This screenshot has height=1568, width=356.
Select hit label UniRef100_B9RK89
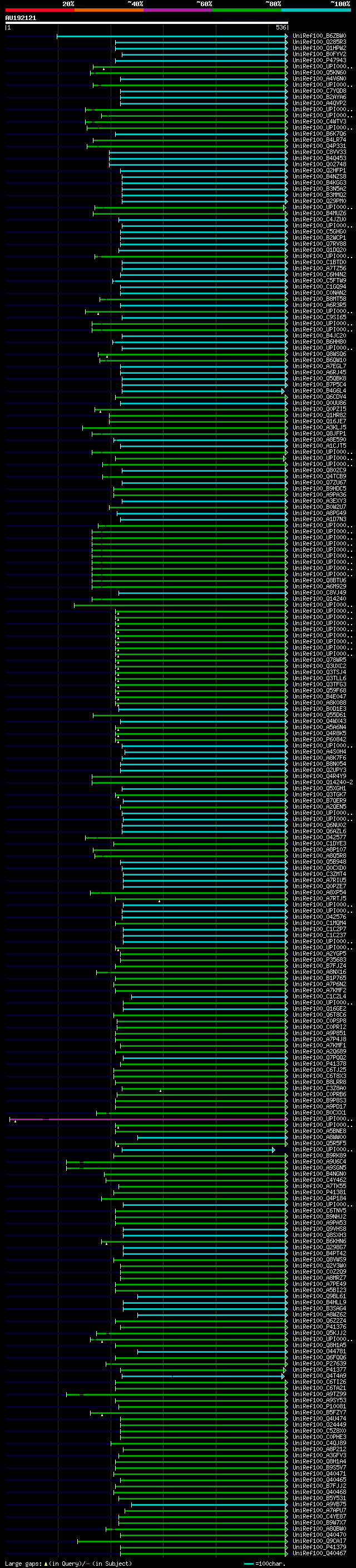pyautogui.click(x=319, y=1155)
